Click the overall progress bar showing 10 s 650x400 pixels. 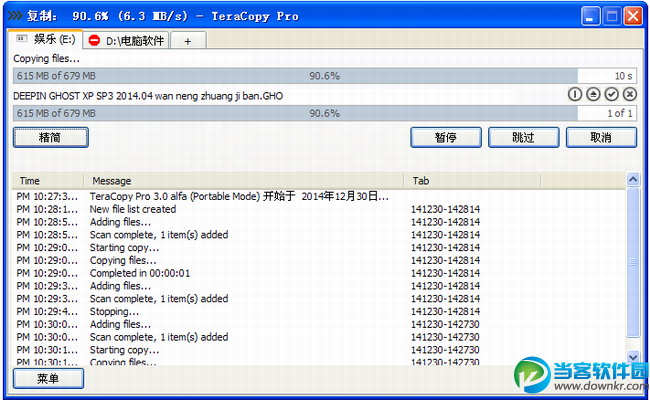[325, 76]
